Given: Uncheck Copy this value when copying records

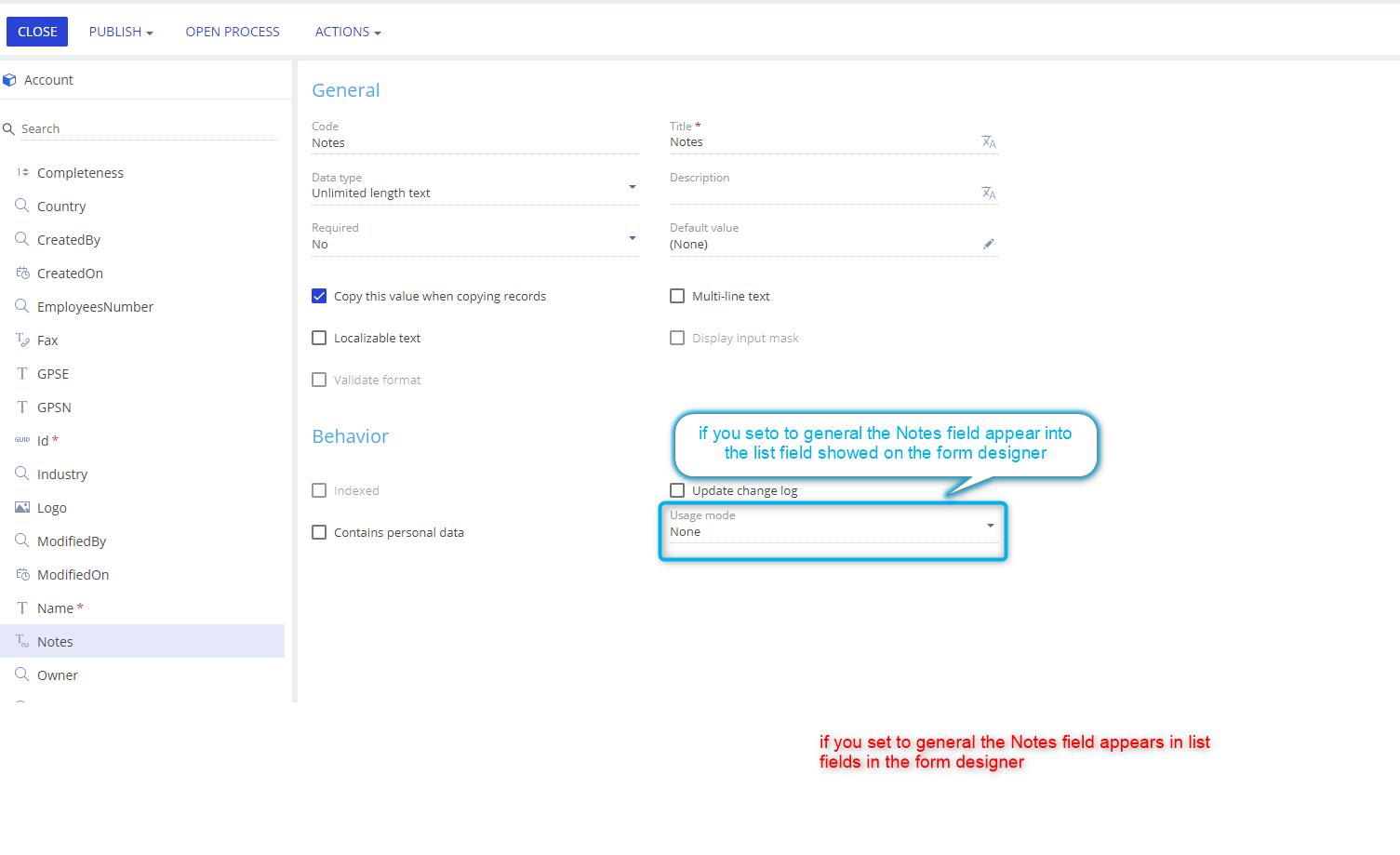Looking at the screenshot, I should [319, 296].
